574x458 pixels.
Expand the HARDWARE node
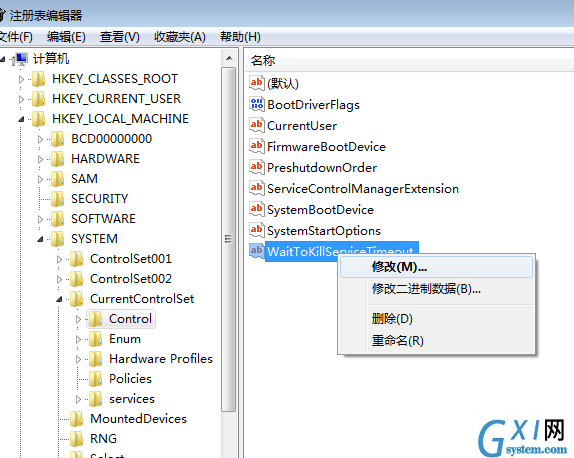40,159
